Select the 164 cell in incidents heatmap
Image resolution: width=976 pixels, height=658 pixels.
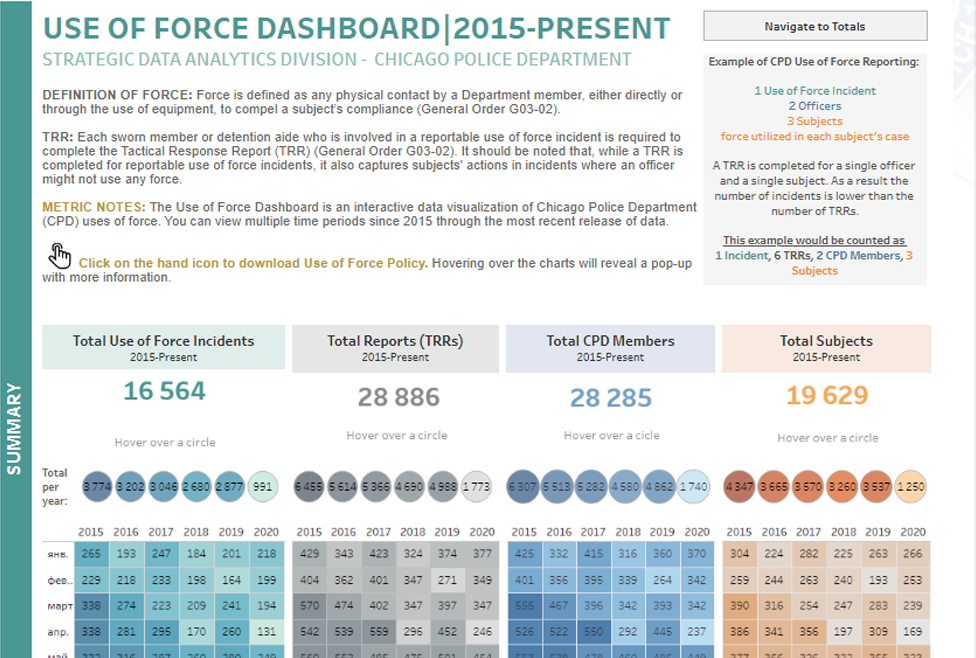232,580
